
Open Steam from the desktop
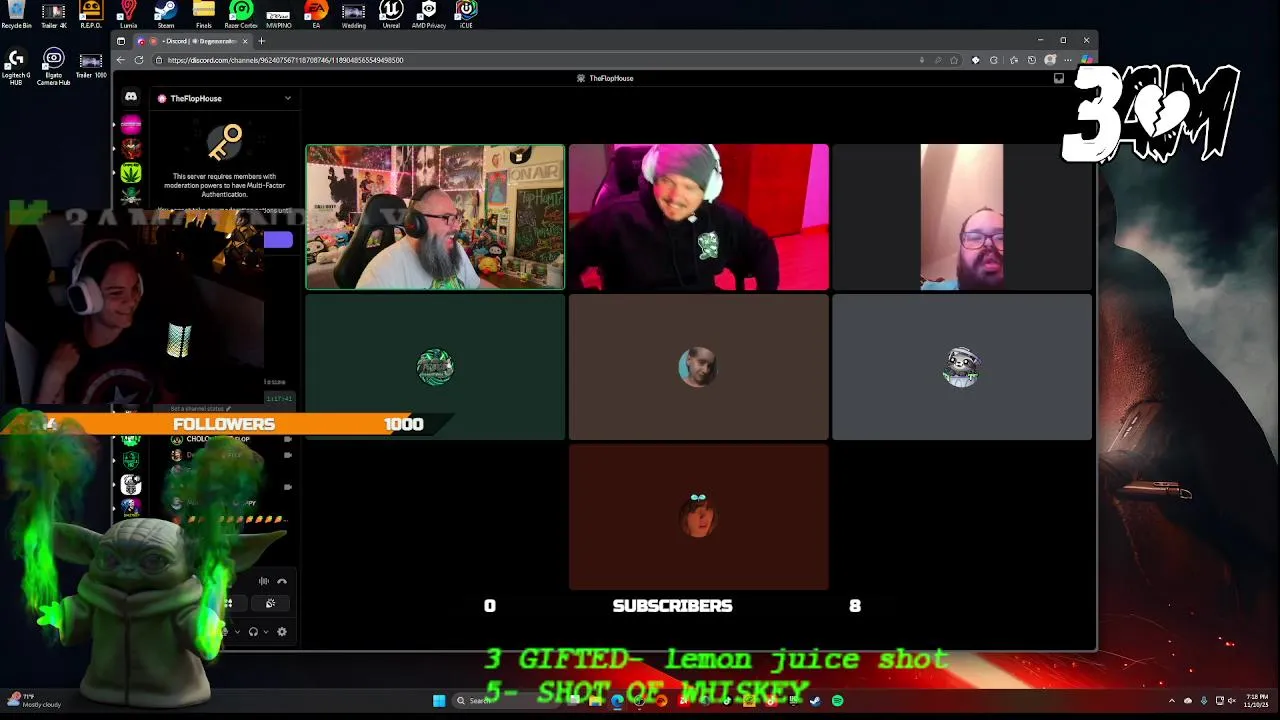tap(166, 14)
